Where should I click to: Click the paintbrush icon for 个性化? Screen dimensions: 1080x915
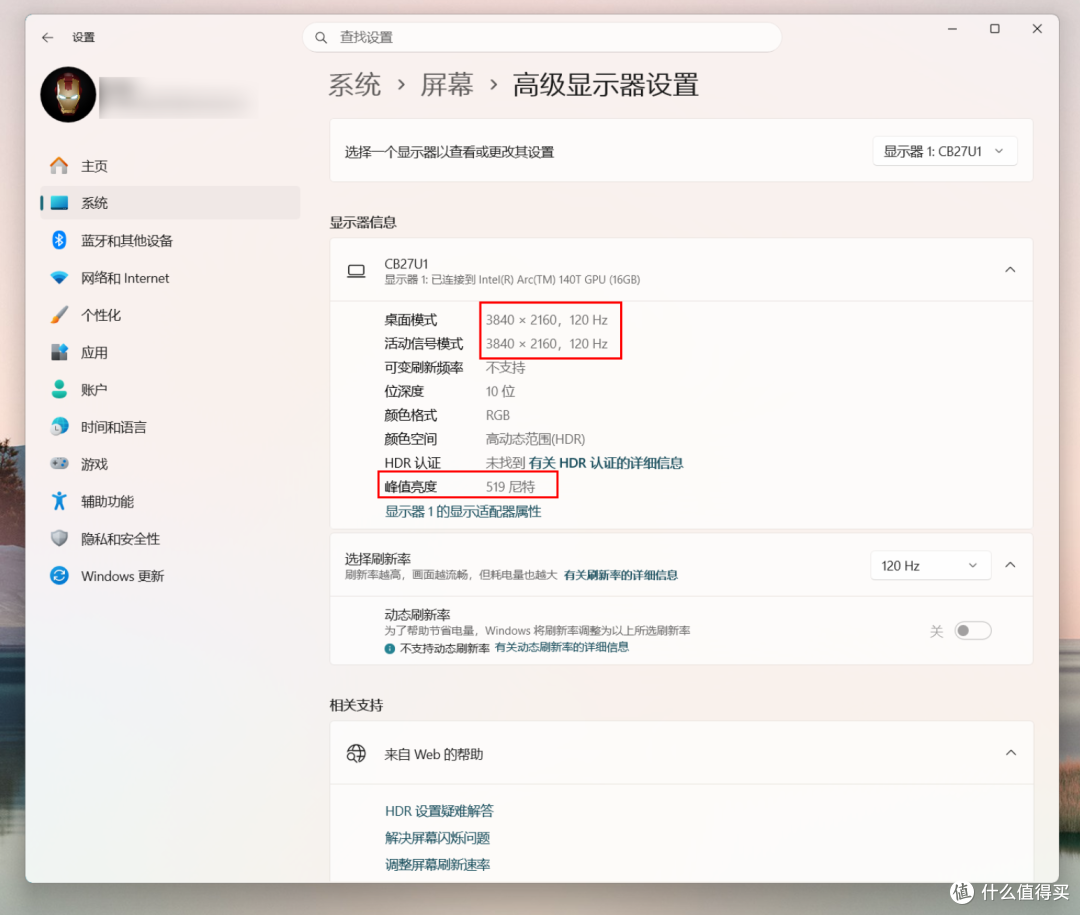[x=59, y=315]
